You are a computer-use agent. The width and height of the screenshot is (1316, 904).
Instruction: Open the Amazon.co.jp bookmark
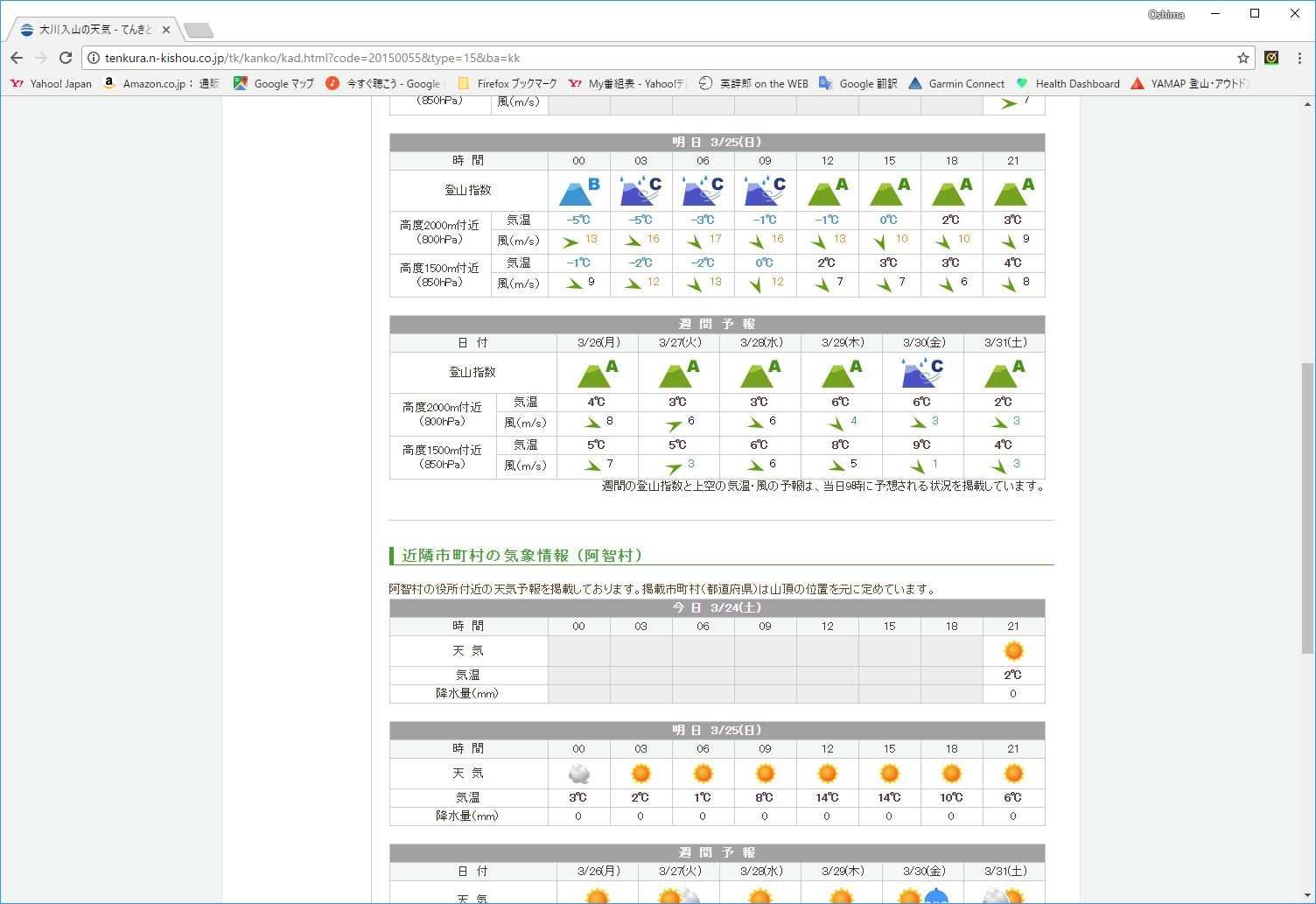tap(161, 84)
